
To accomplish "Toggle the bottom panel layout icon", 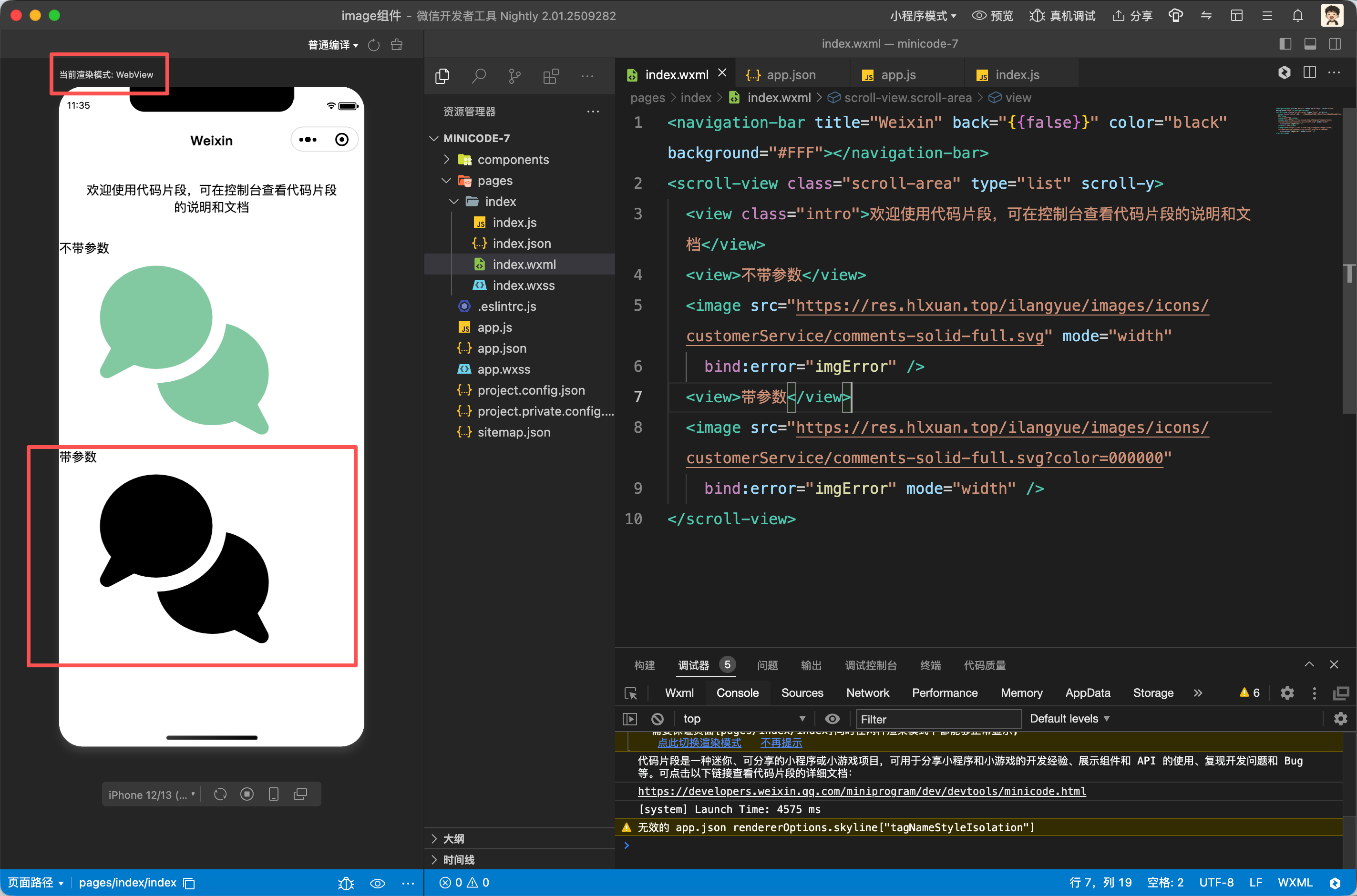I will pyautogui.click(x=1309, y=44).
